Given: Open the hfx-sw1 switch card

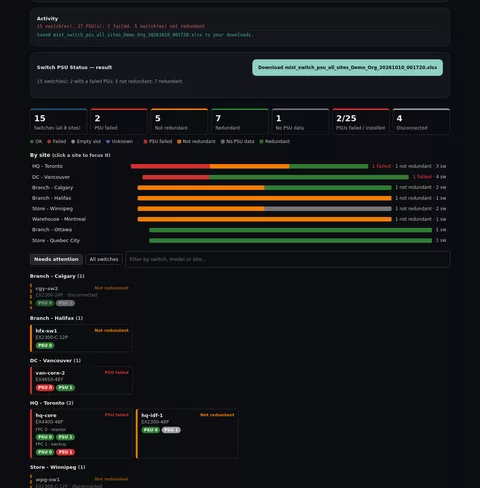Looking at the screenshot, I should coord(81,338).
